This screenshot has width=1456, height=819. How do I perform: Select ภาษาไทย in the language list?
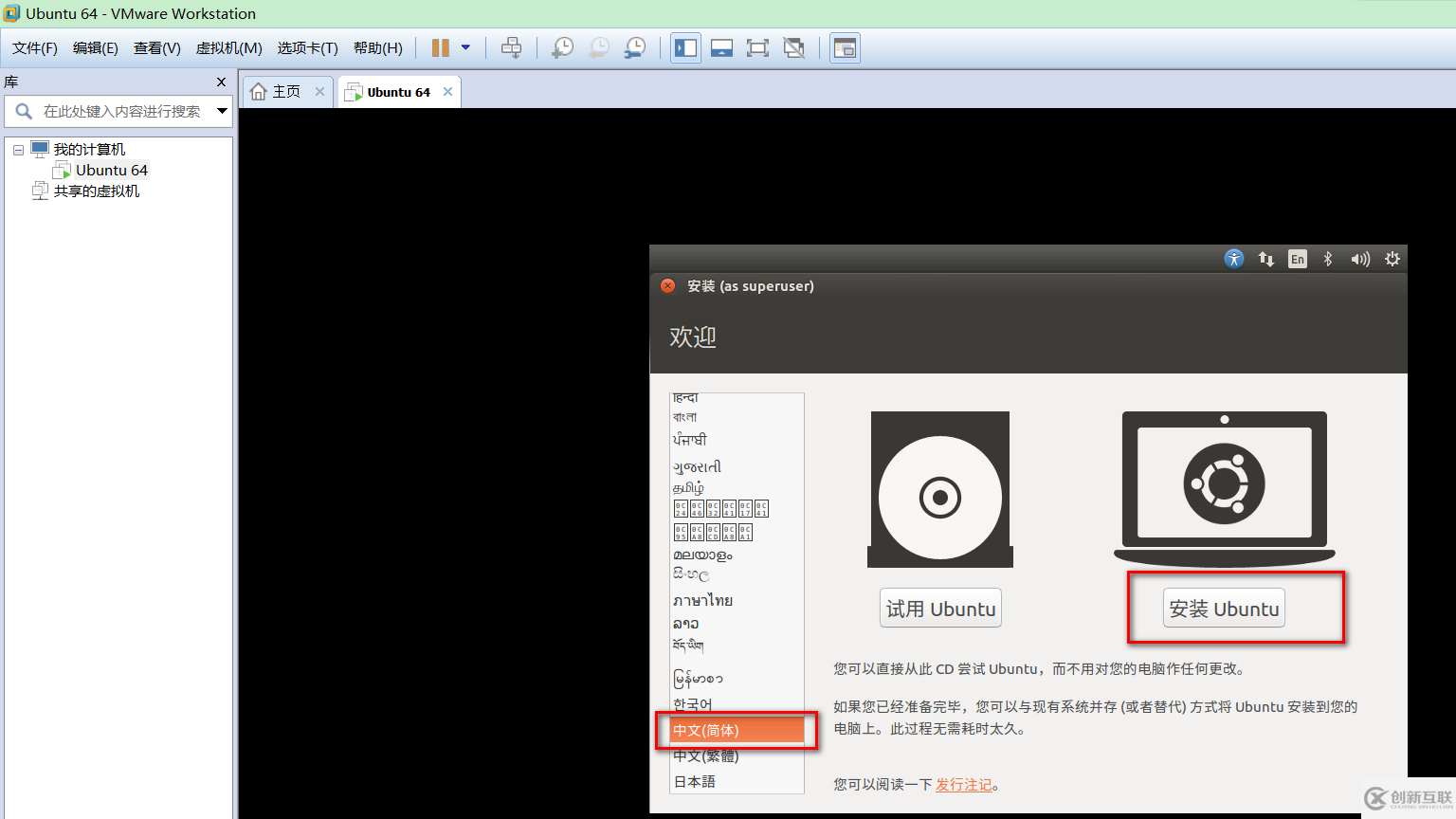737,600
